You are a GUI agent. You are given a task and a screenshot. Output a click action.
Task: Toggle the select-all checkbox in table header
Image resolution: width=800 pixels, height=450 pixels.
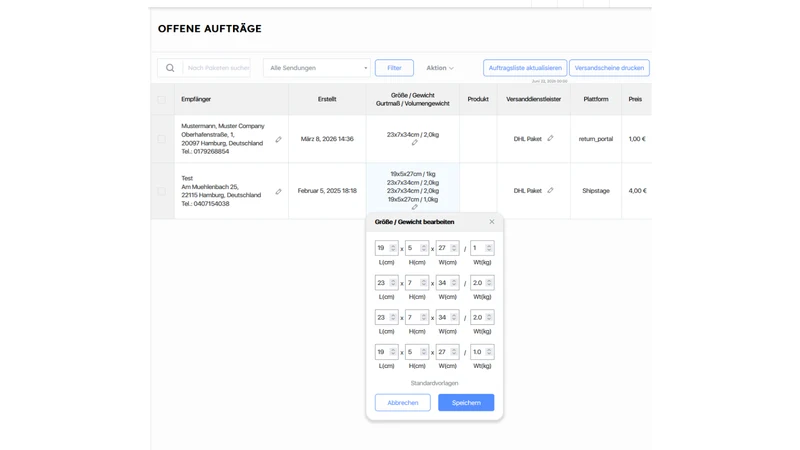(x=162, y=99)
